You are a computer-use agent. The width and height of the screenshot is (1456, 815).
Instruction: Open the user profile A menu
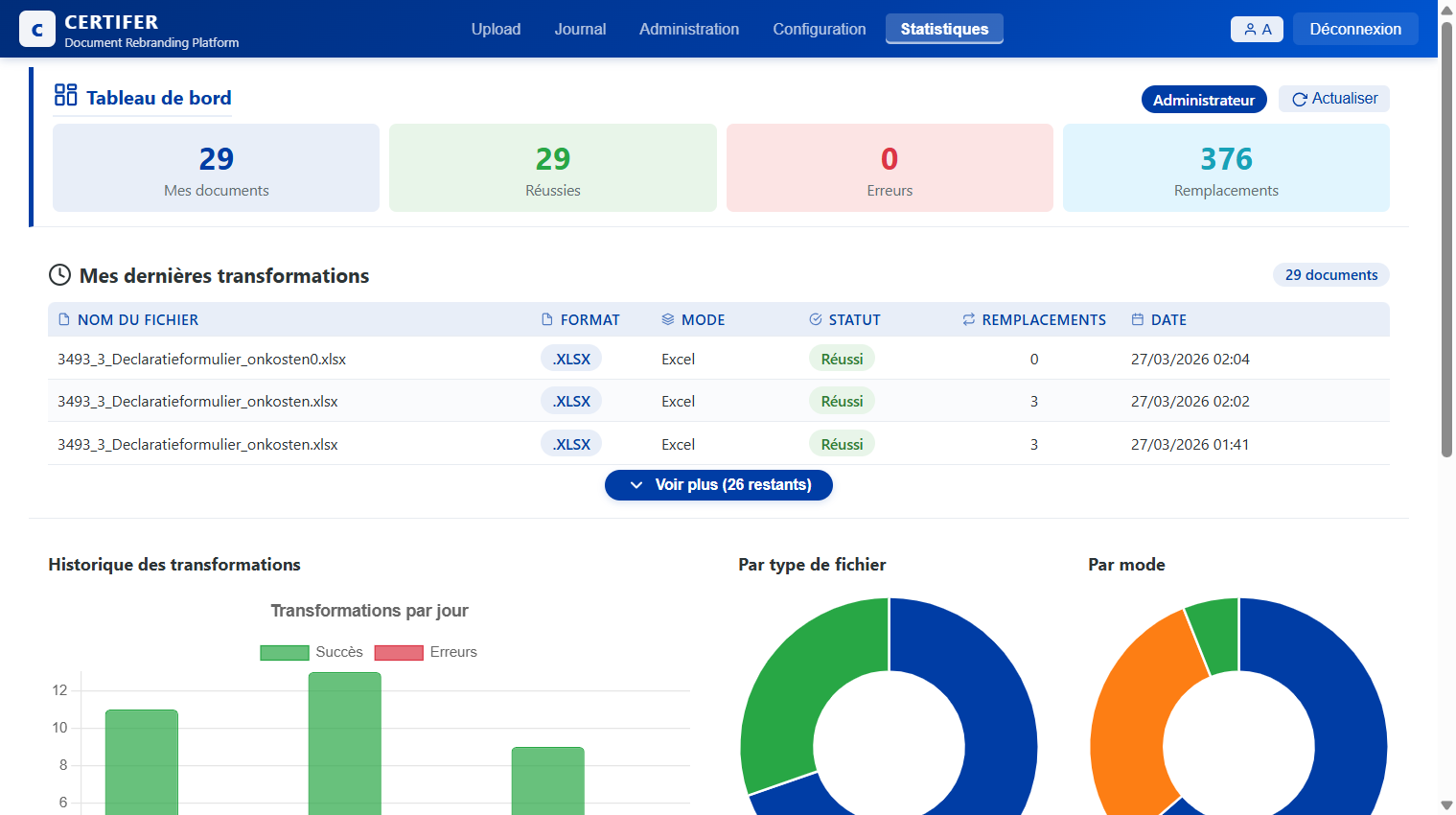tap(1257, 30)
